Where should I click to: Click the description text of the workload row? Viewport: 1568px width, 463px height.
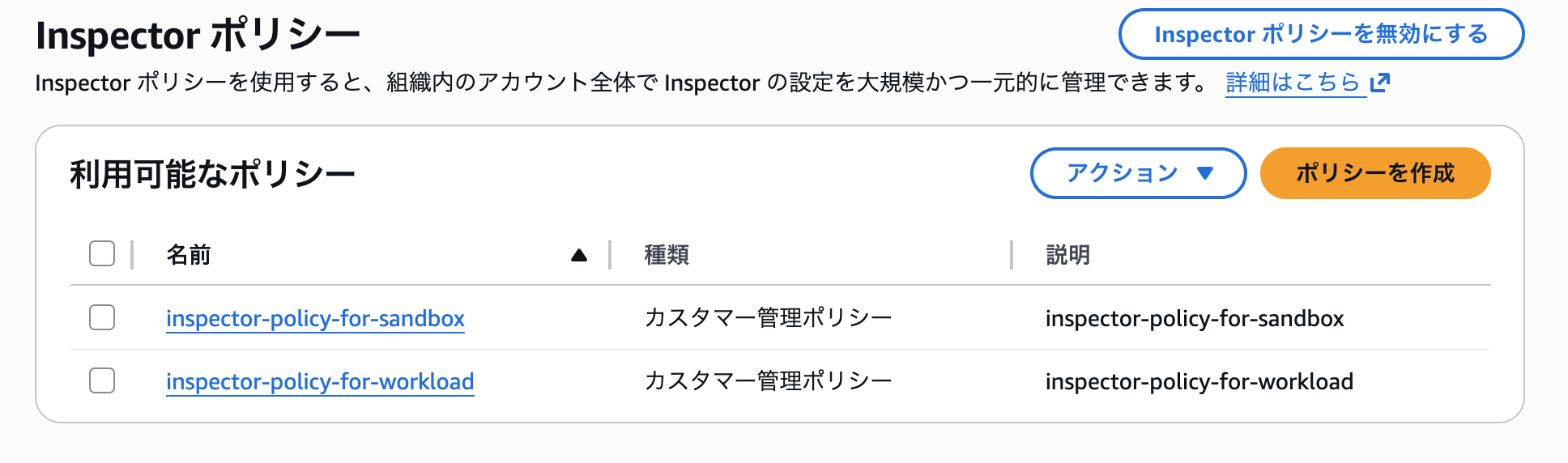(x=1199, y=382)
